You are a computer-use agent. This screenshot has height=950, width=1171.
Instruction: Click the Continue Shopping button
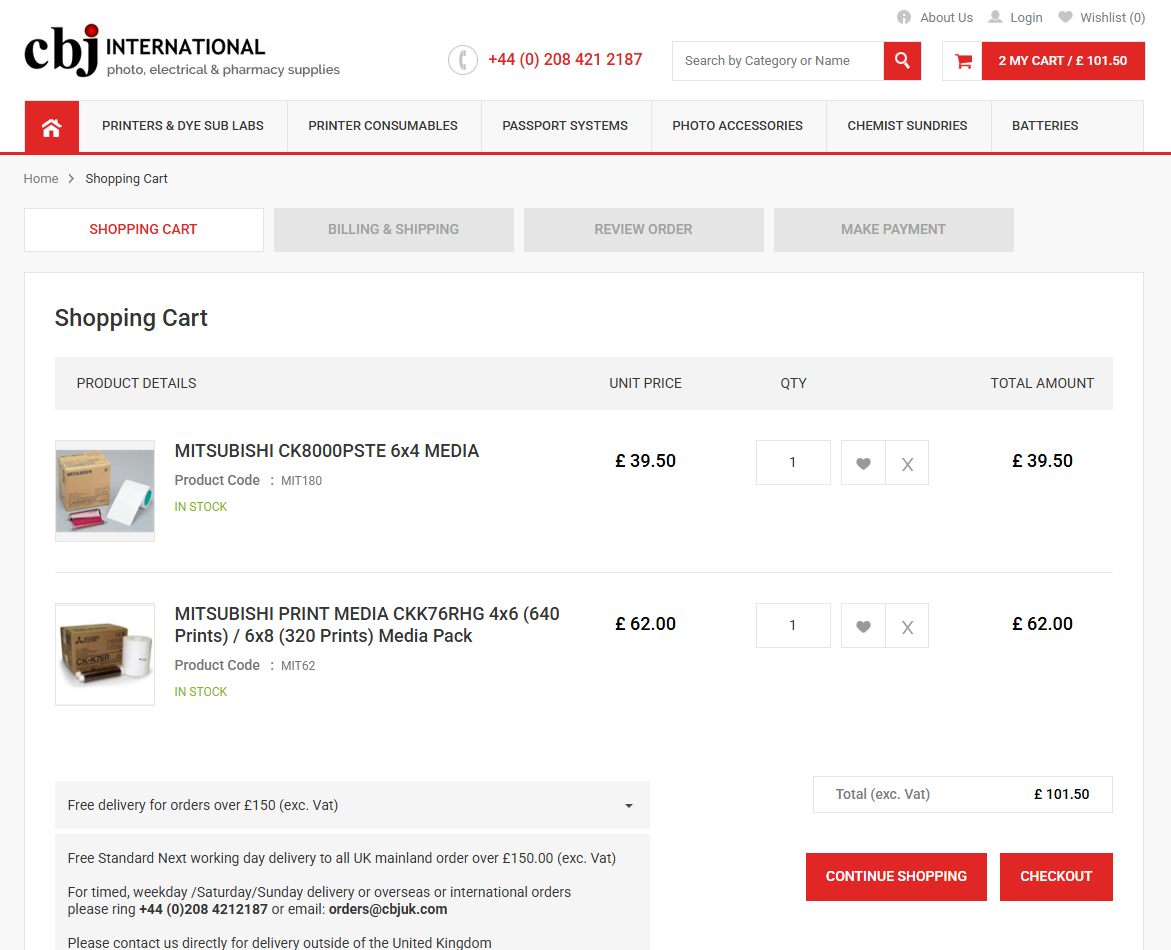(896, 876)
